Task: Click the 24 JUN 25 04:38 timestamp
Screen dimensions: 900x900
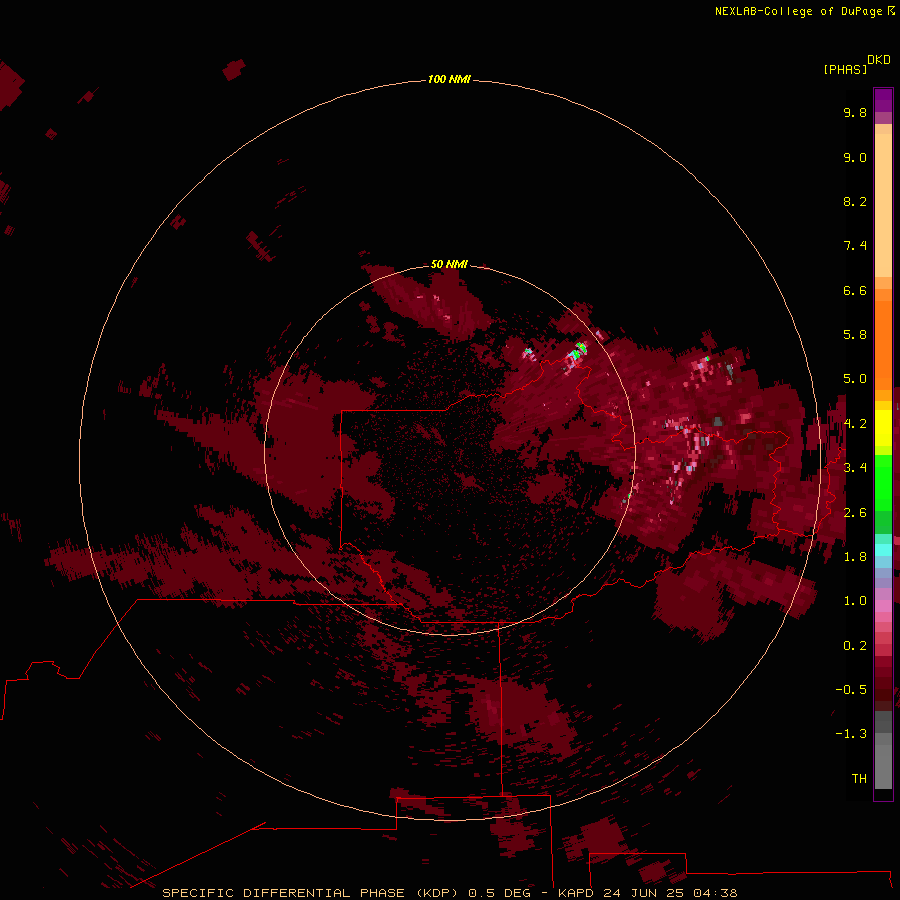Action: point(670,893)
